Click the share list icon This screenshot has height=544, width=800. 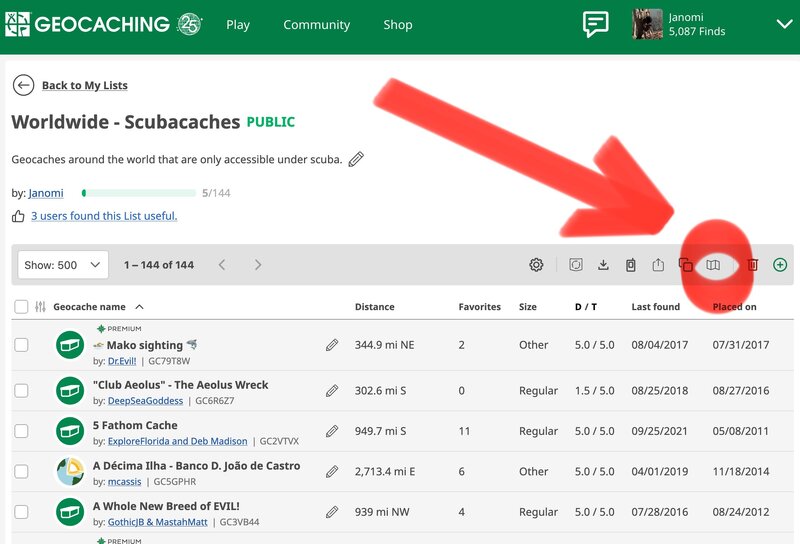click(658, 265)
